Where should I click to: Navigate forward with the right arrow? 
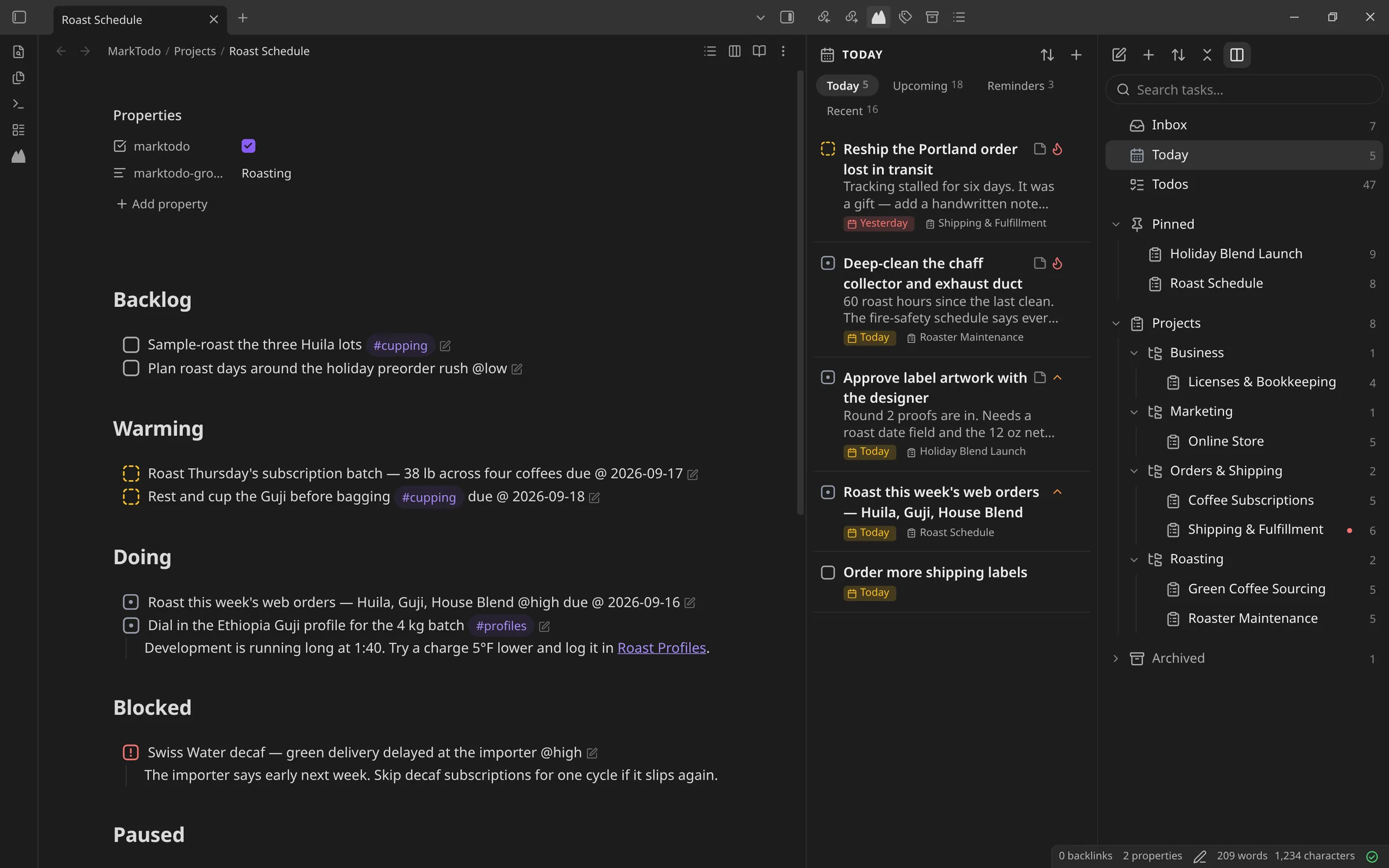[x=85, y=52]
